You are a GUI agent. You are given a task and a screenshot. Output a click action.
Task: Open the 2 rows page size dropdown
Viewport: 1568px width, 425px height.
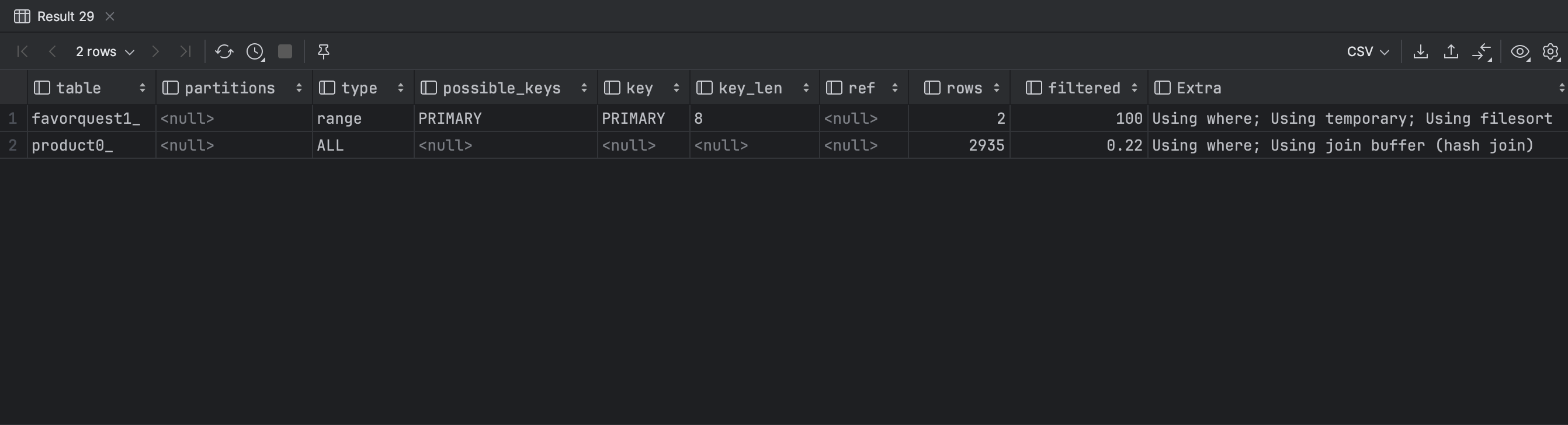pyautogui.click(x=105, y=52)
